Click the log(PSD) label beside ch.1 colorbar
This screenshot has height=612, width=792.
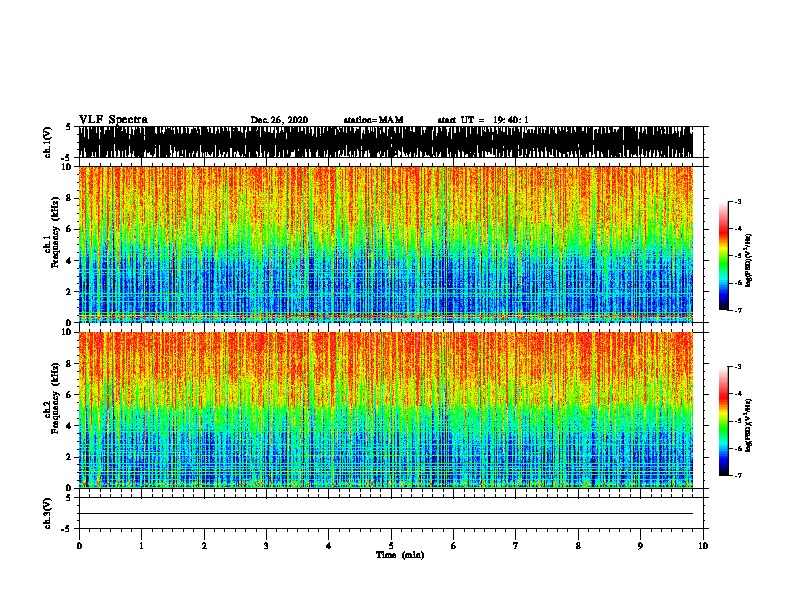click(x=749, y=260)
